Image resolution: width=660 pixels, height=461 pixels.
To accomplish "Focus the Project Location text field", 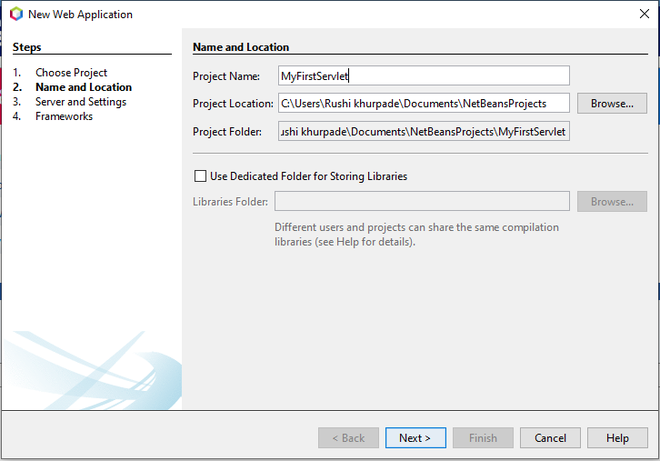I will [x=423, y=103].
